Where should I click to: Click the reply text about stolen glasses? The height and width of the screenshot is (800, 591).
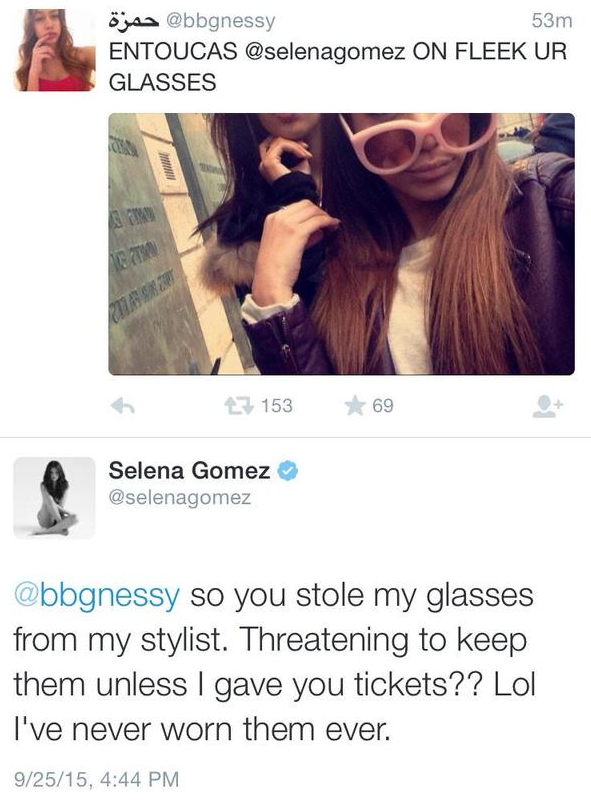[275, 662]
